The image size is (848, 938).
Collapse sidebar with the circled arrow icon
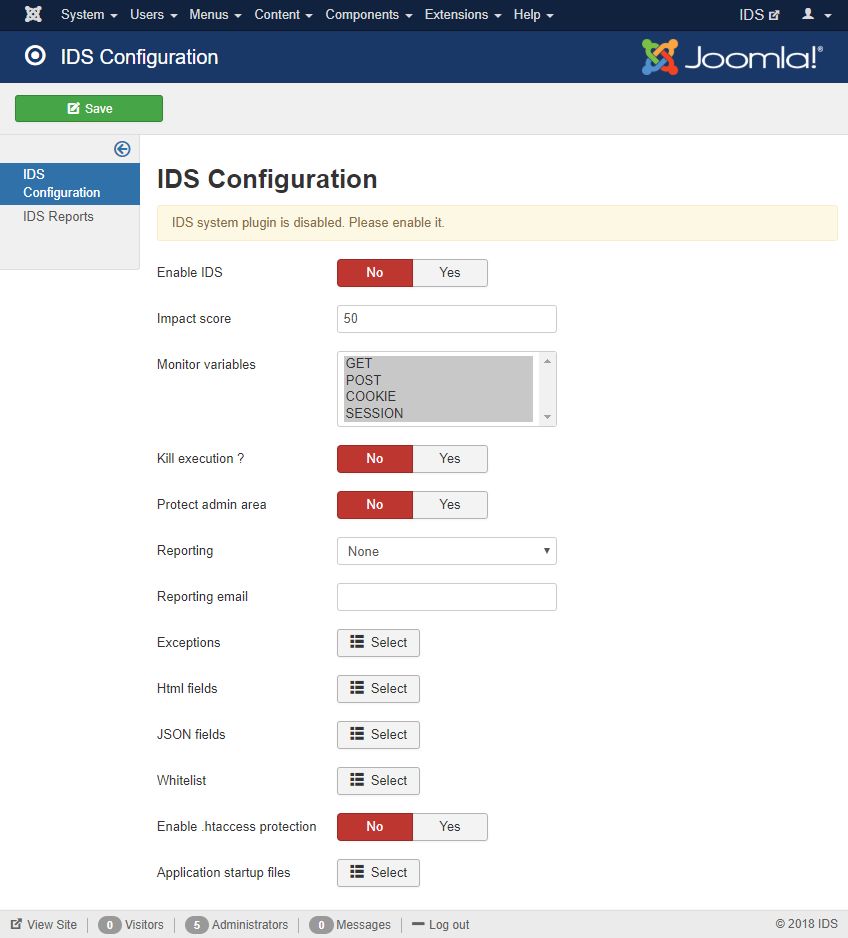[122, 149]
